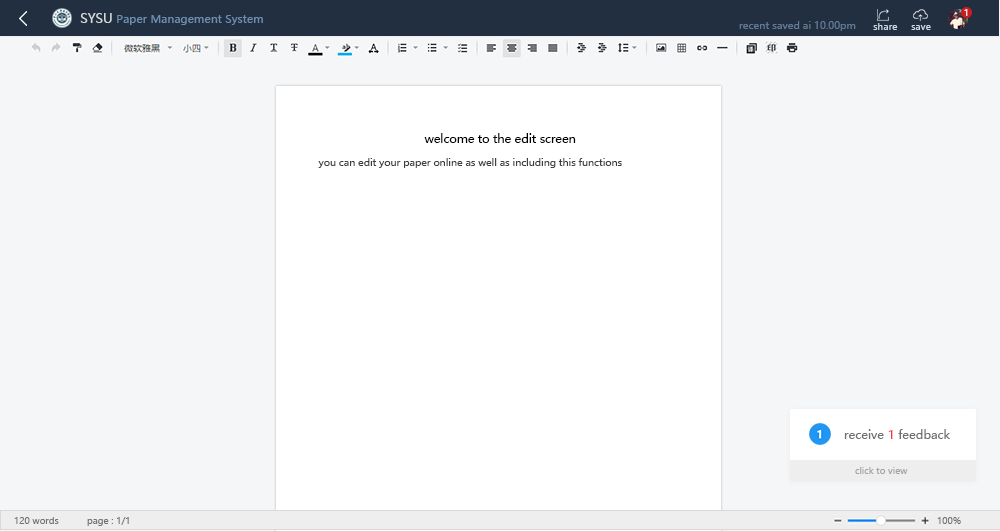Insert a table
This screenshot has width=1000, height=531.
coord(682,48)
